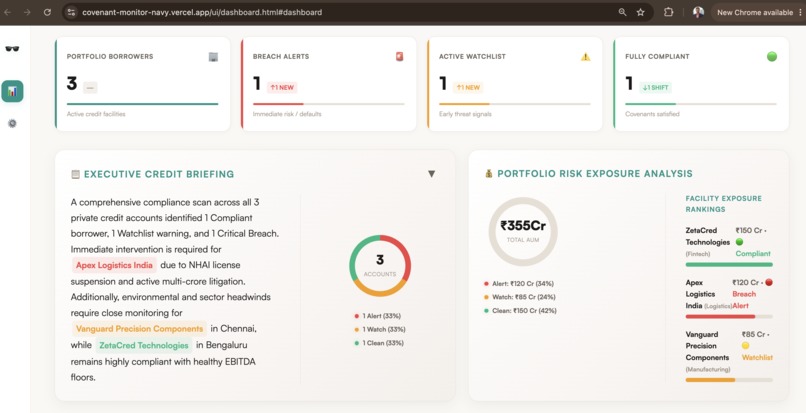Click the browser forward arrow
Viewport: 806px width, 413px height.
[27, 12]
